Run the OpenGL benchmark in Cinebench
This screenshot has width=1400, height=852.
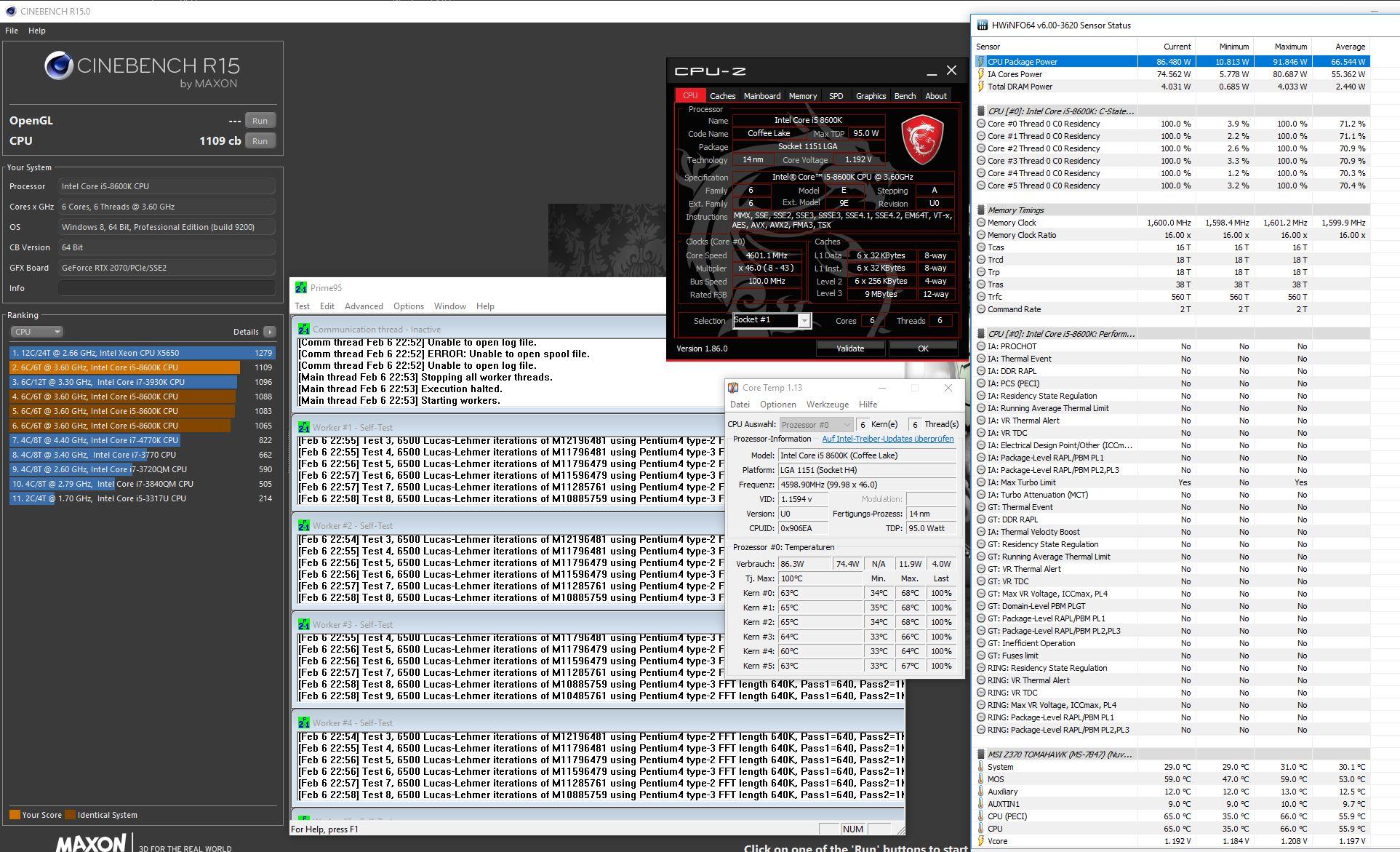pyautogui.click(x=260, y=121)
